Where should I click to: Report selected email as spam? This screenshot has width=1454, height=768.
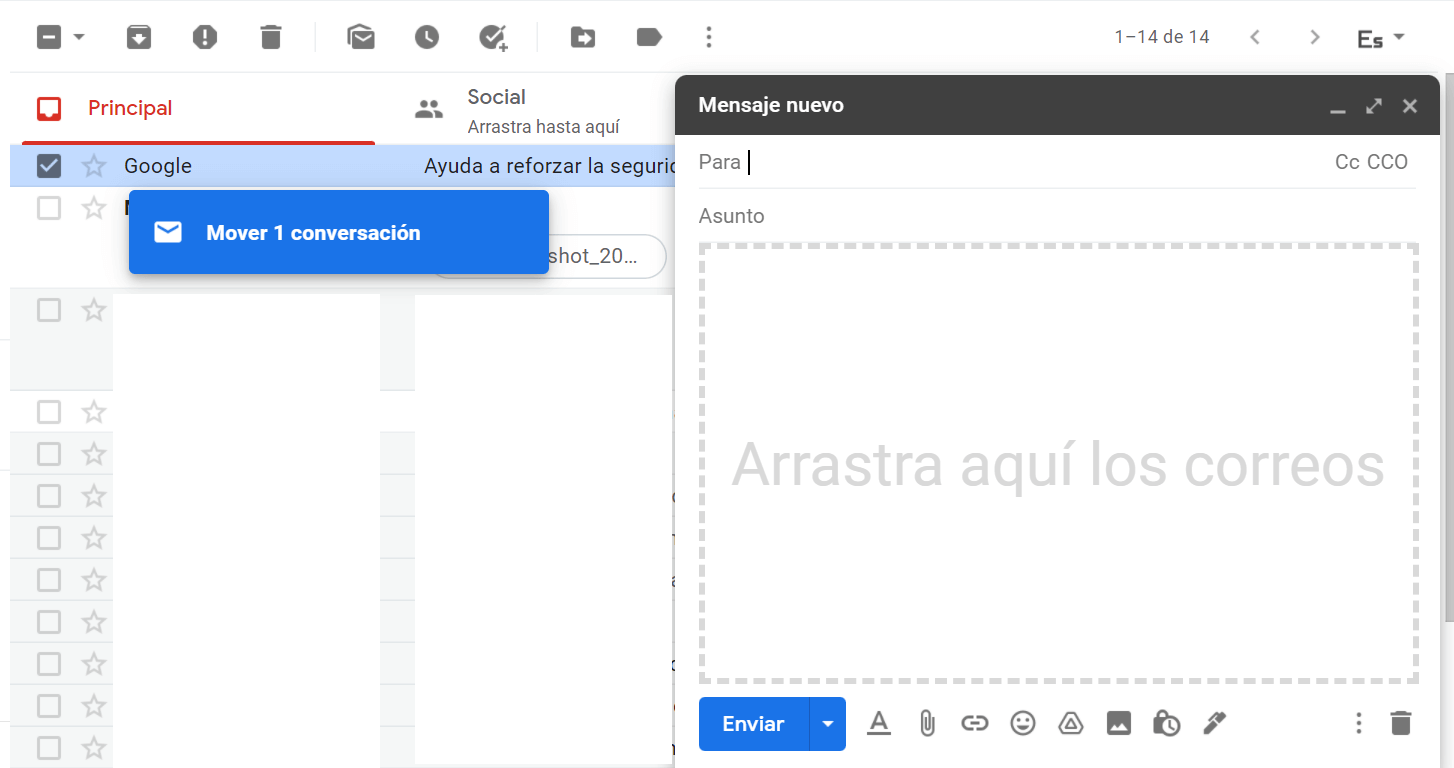(x=204, y=38)
